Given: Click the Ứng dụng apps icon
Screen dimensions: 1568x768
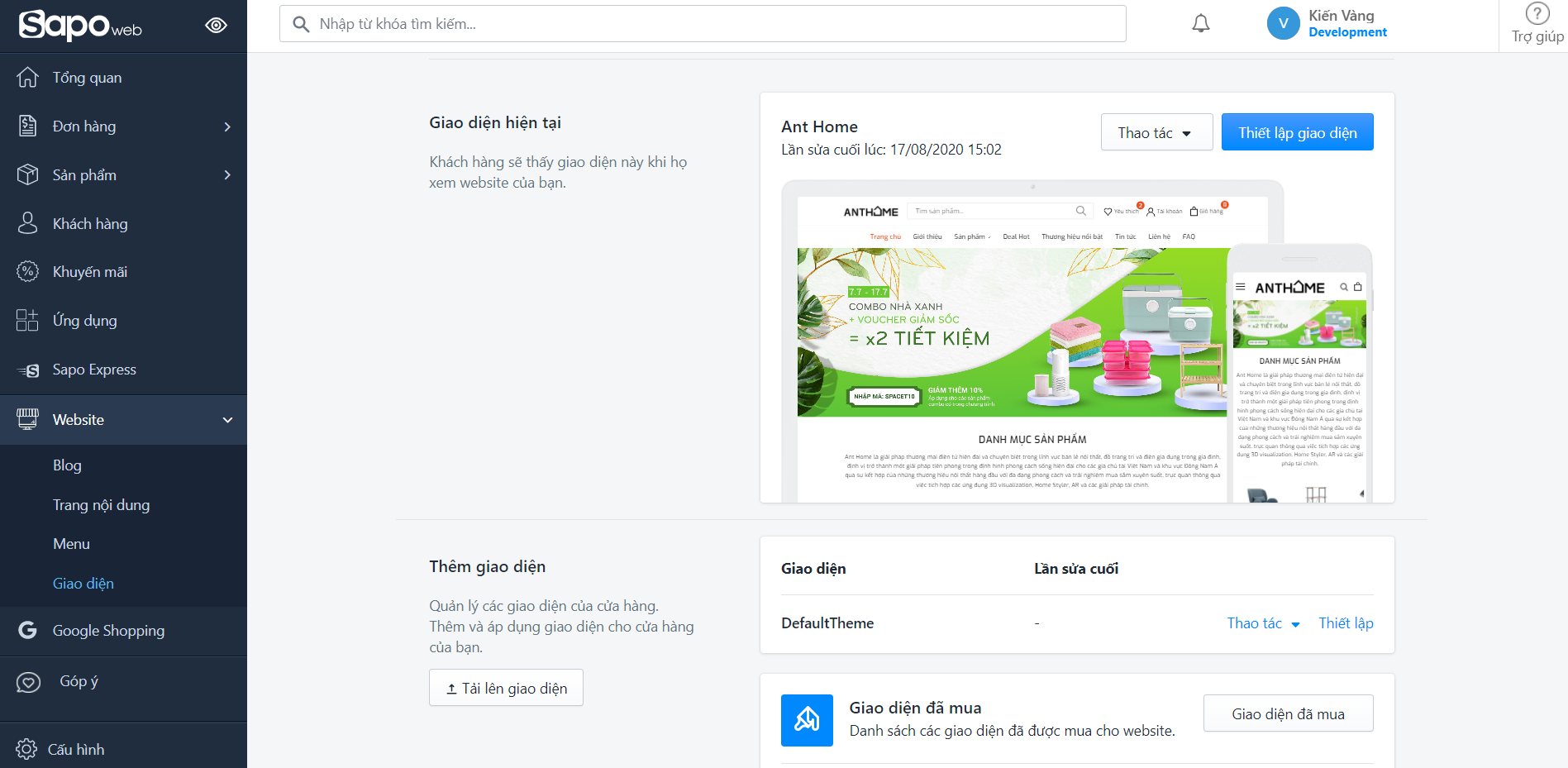Looking at the screenshot, I should pyautogui.click(x=27, y=321).
